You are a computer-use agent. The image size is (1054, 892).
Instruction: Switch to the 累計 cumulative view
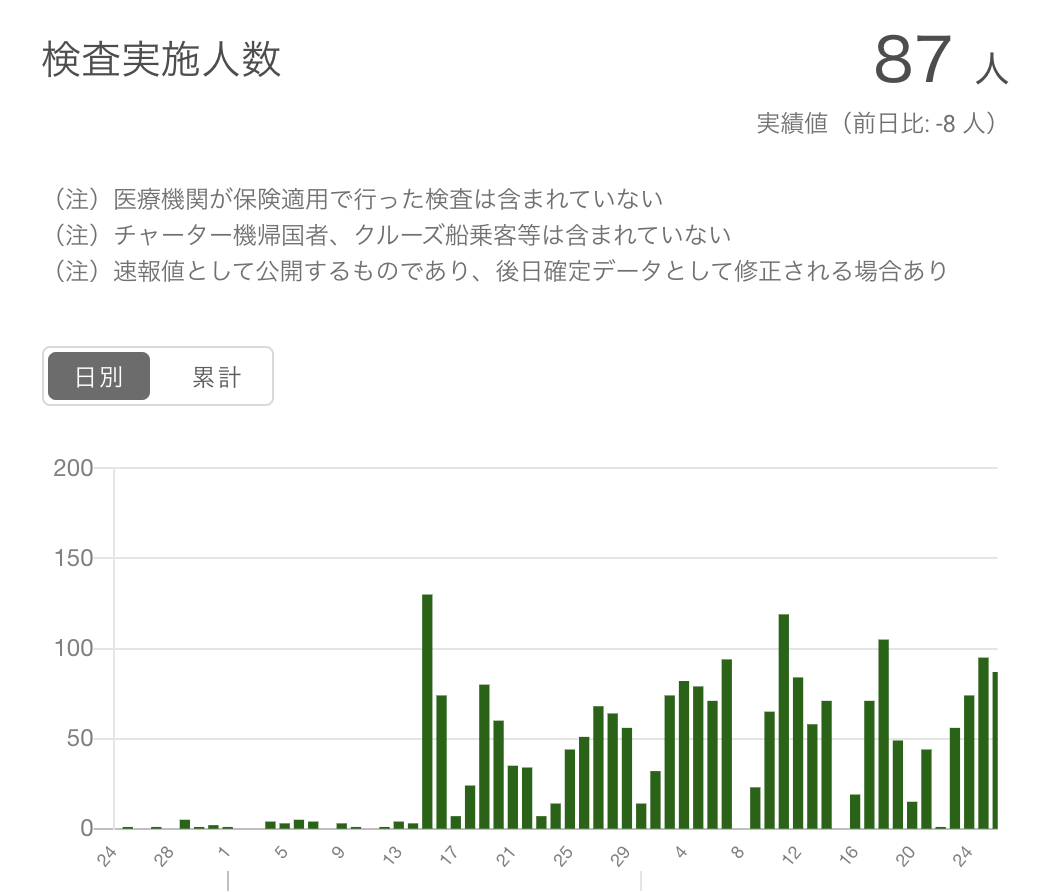coord(216,376)
